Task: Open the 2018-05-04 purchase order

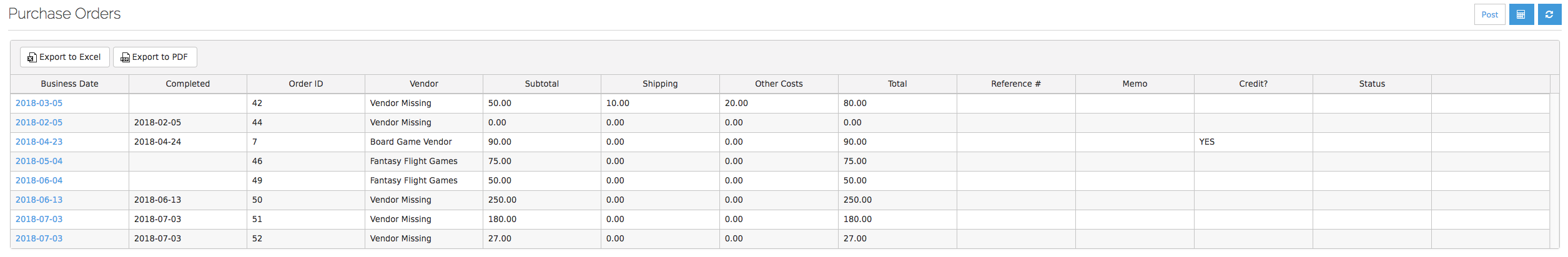Action: pyautogui.click(x=39, y=161)
